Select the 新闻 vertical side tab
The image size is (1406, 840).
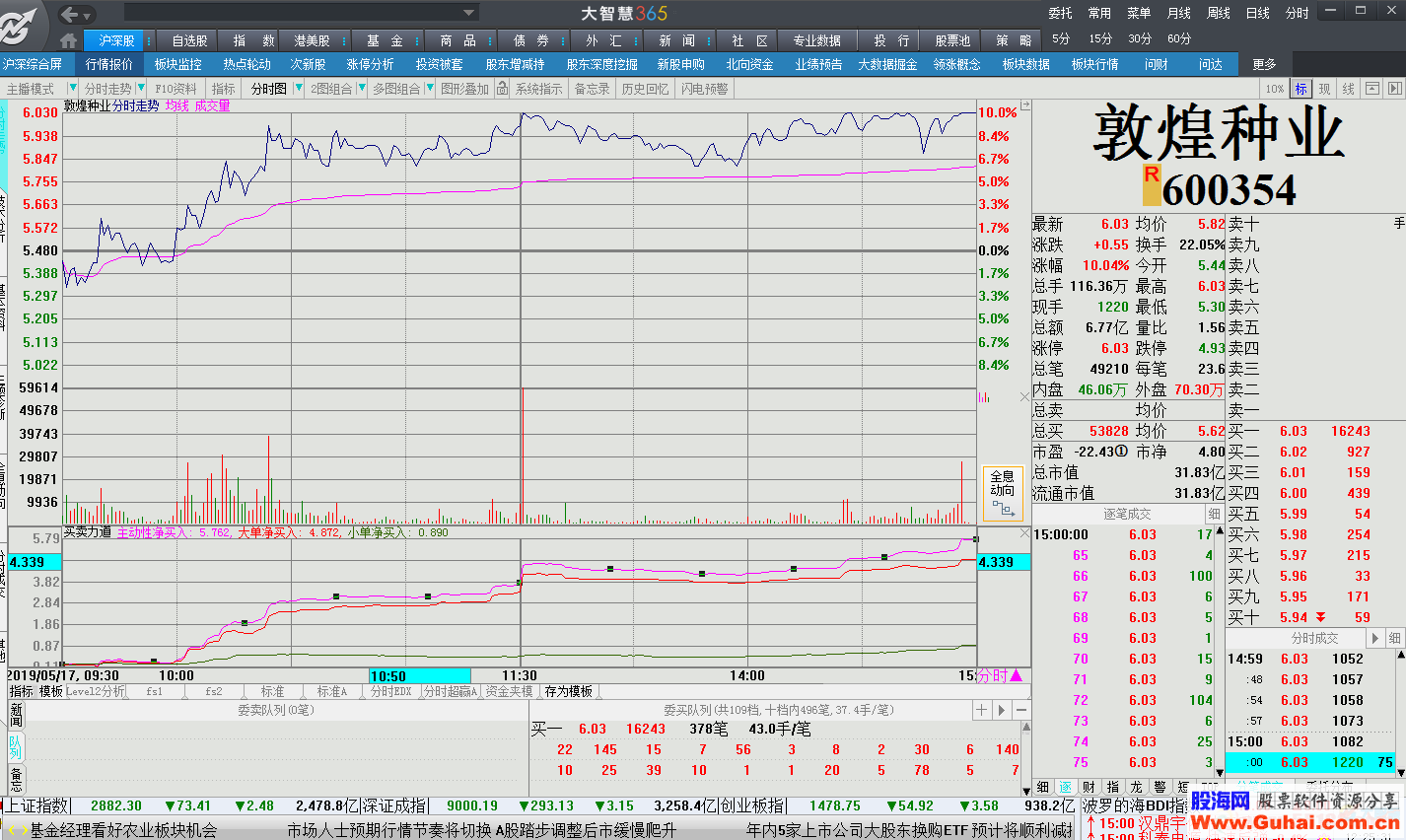click(15, 715)
